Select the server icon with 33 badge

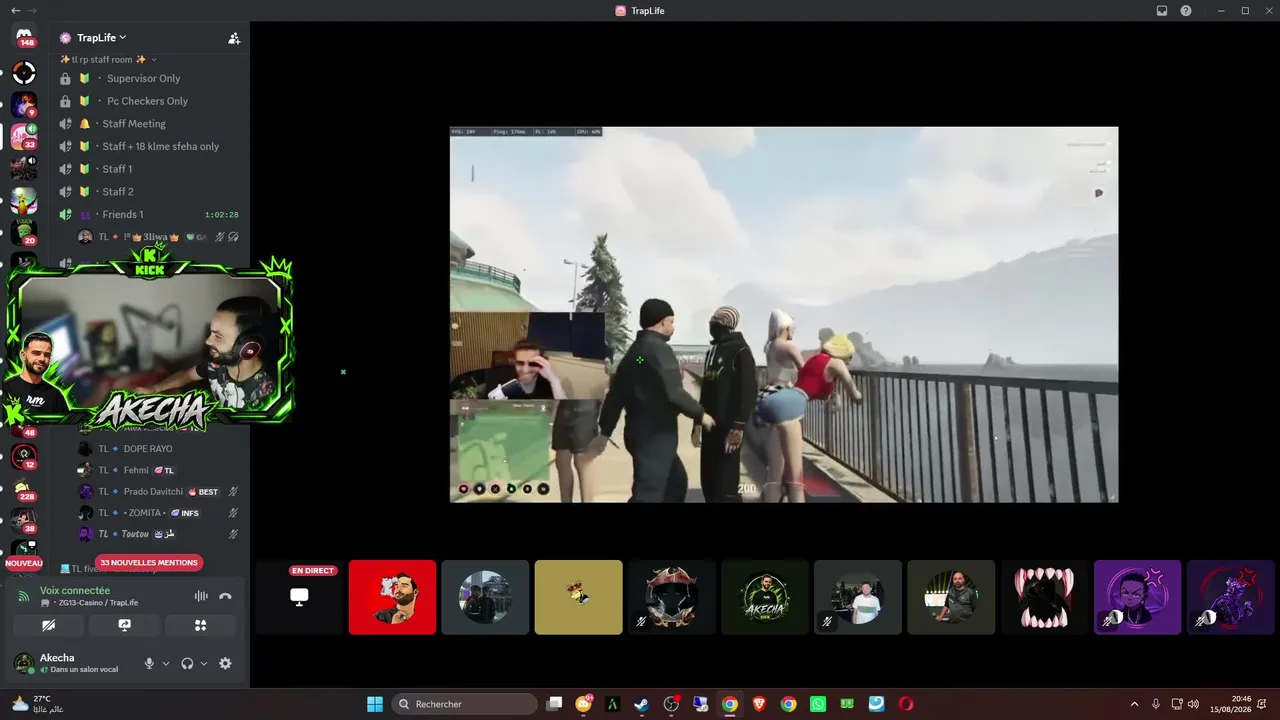[x=24, y=136]
